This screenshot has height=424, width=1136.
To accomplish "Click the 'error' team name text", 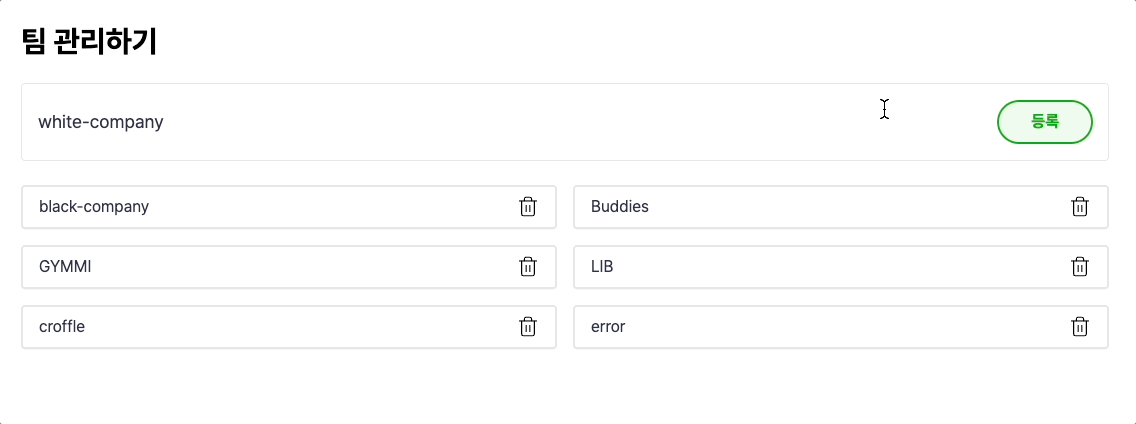I will point(608,327).
